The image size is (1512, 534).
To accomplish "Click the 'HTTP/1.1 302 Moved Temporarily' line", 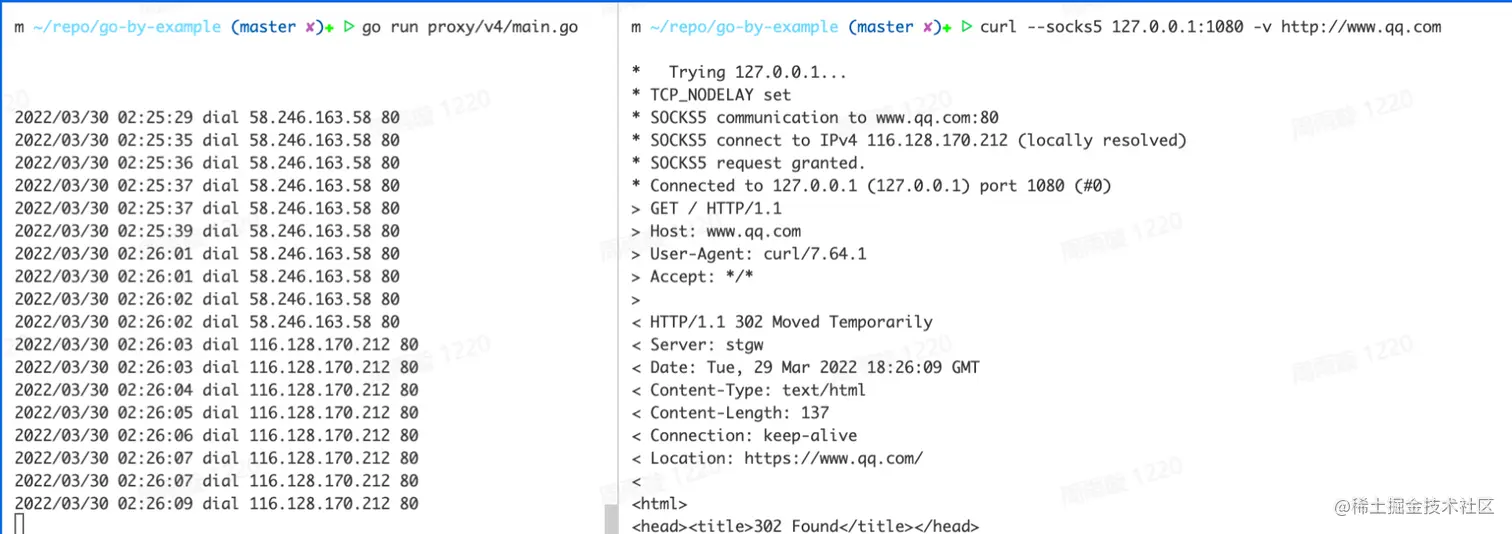I will [x=790, y=322].
